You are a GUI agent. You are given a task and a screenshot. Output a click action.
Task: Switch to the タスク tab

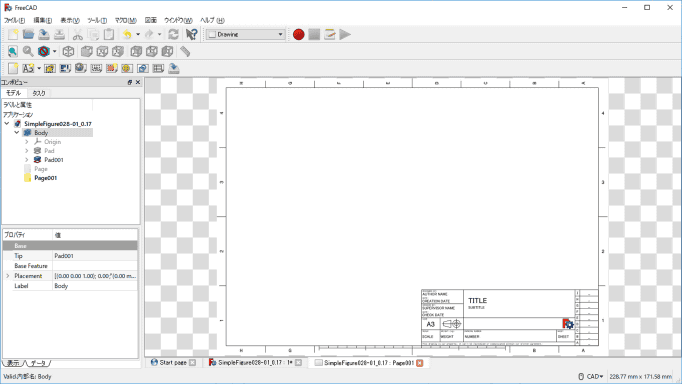click(39, 93)
